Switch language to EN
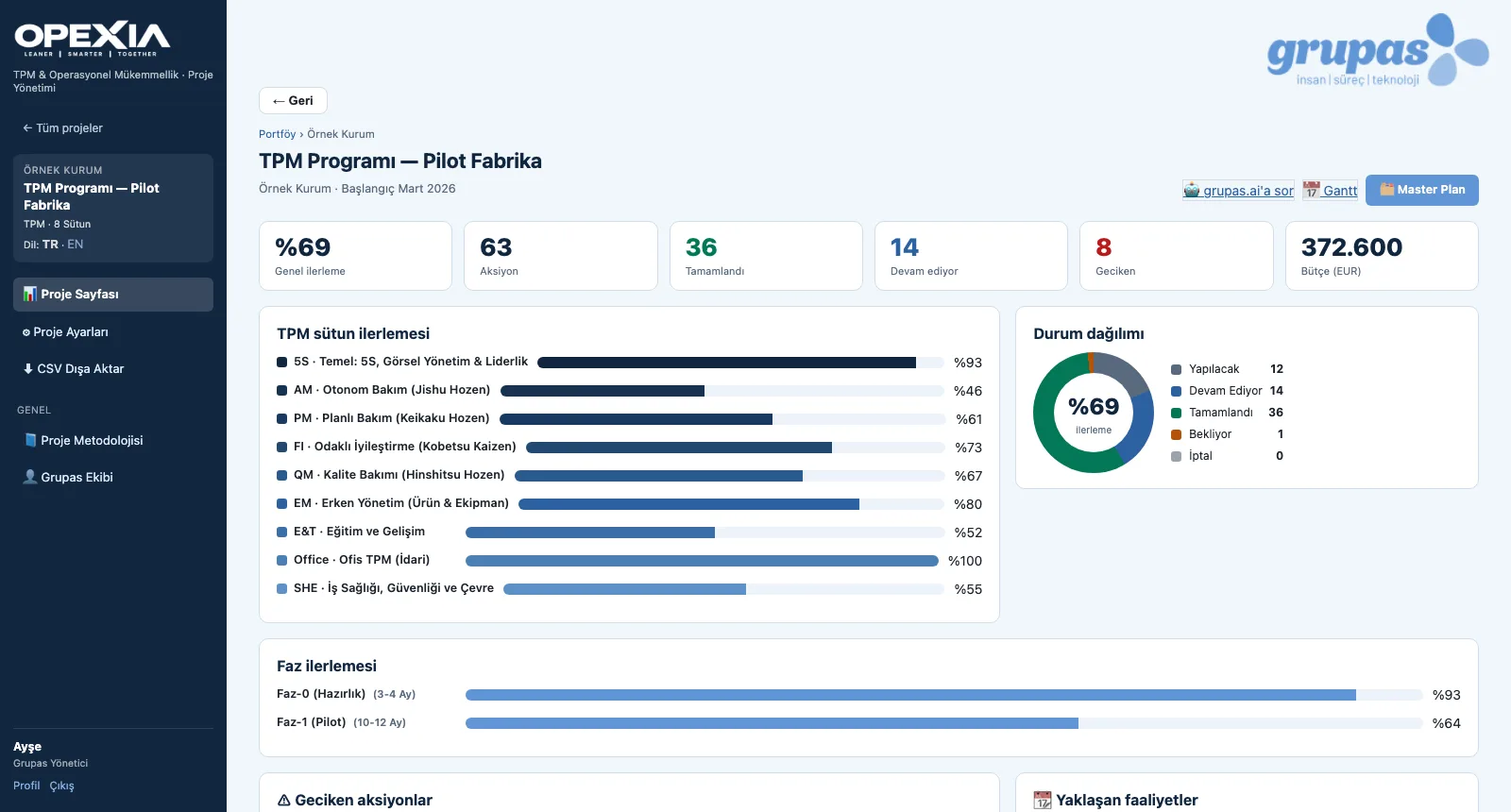This screenshot has width=1511, height=812. [76, 245]
